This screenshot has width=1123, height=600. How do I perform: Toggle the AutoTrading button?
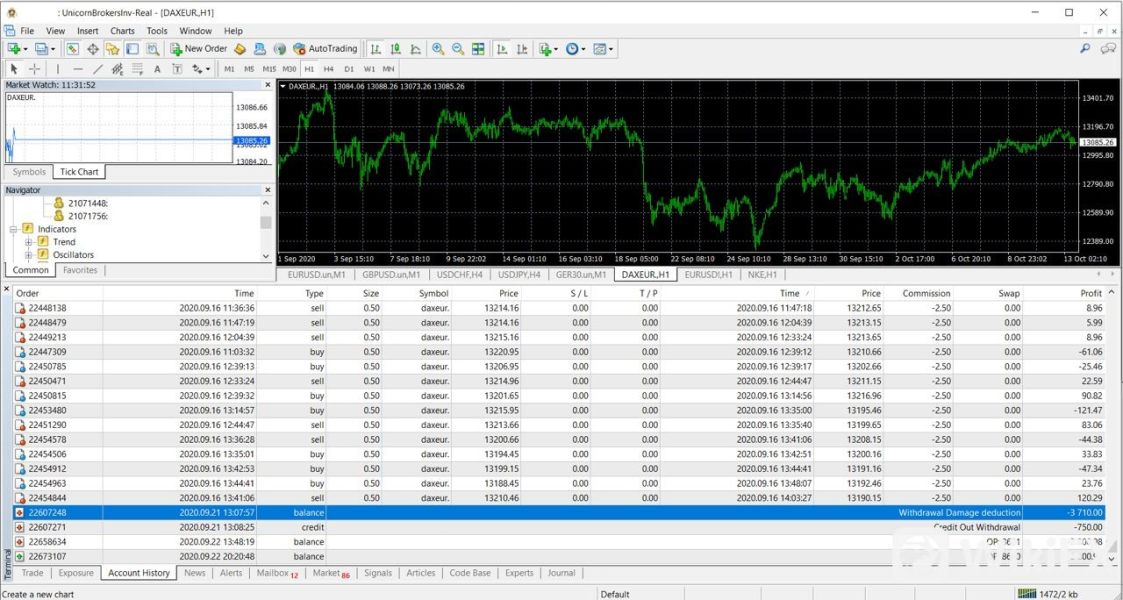click(x=325, y=49)
